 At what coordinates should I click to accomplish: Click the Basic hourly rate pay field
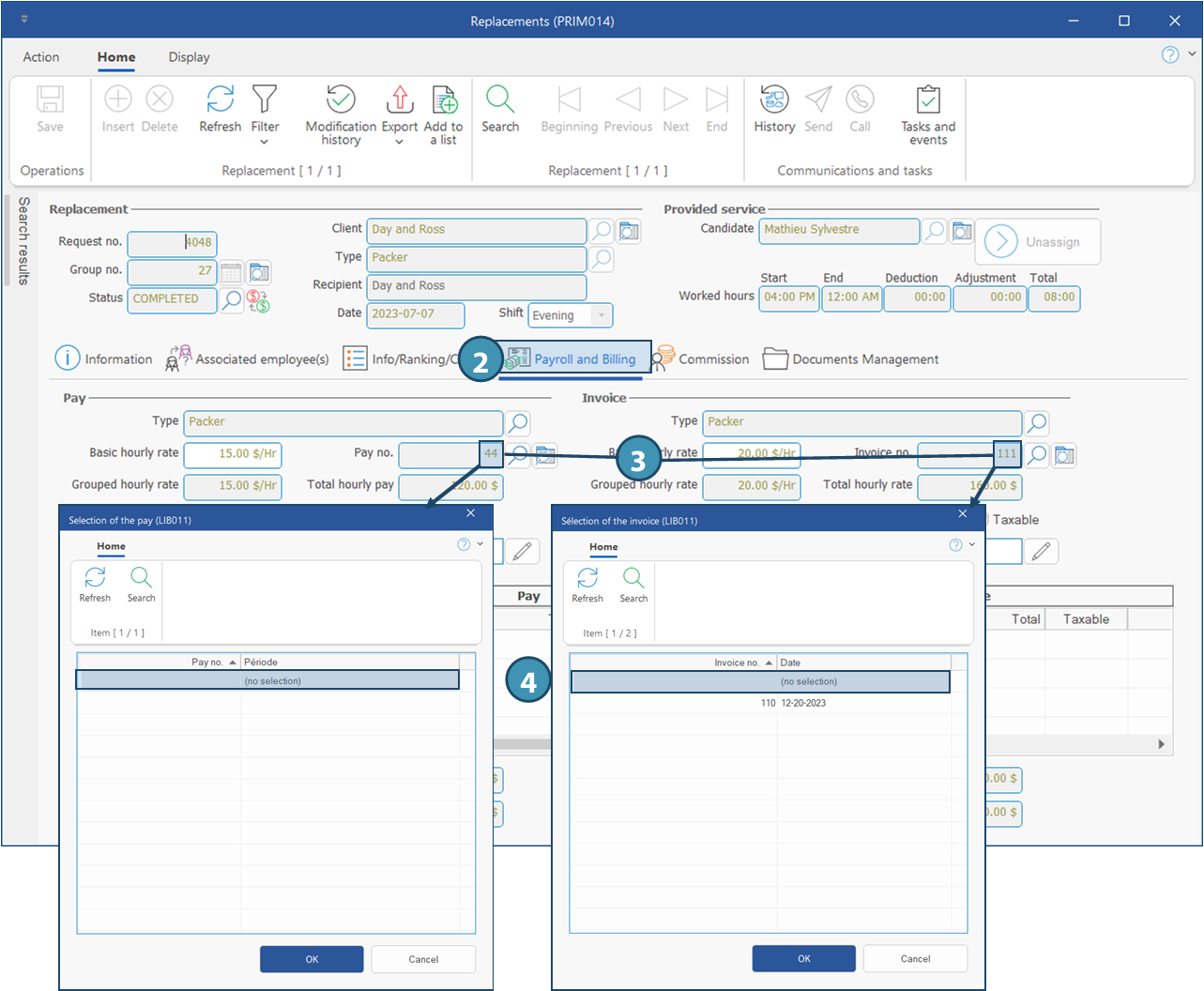(233, 454)
